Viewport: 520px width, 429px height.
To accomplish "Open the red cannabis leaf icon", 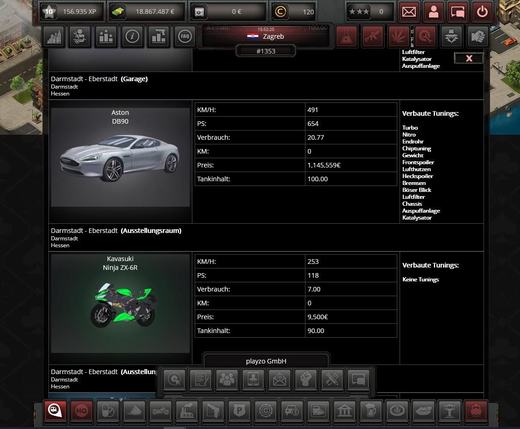I will (x=399, y=36).
